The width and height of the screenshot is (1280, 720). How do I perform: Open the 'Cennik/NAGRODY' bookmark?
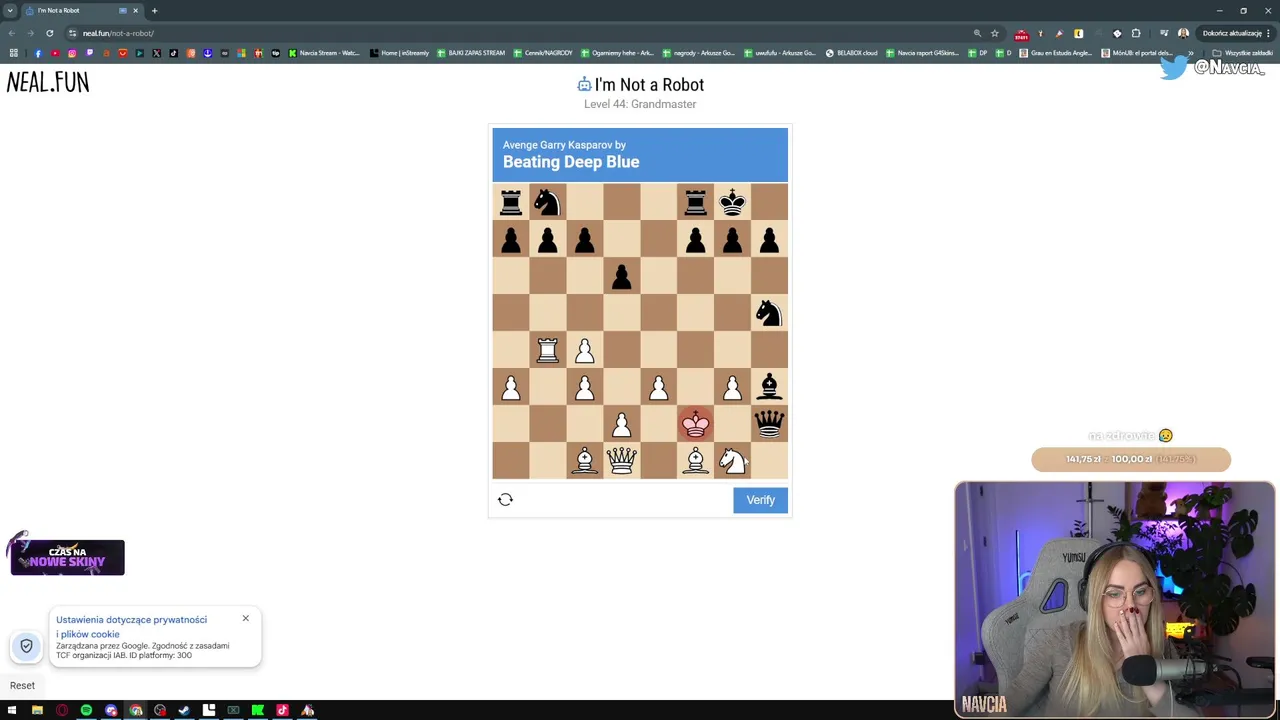pyautogui.click(x=543, y=53)
